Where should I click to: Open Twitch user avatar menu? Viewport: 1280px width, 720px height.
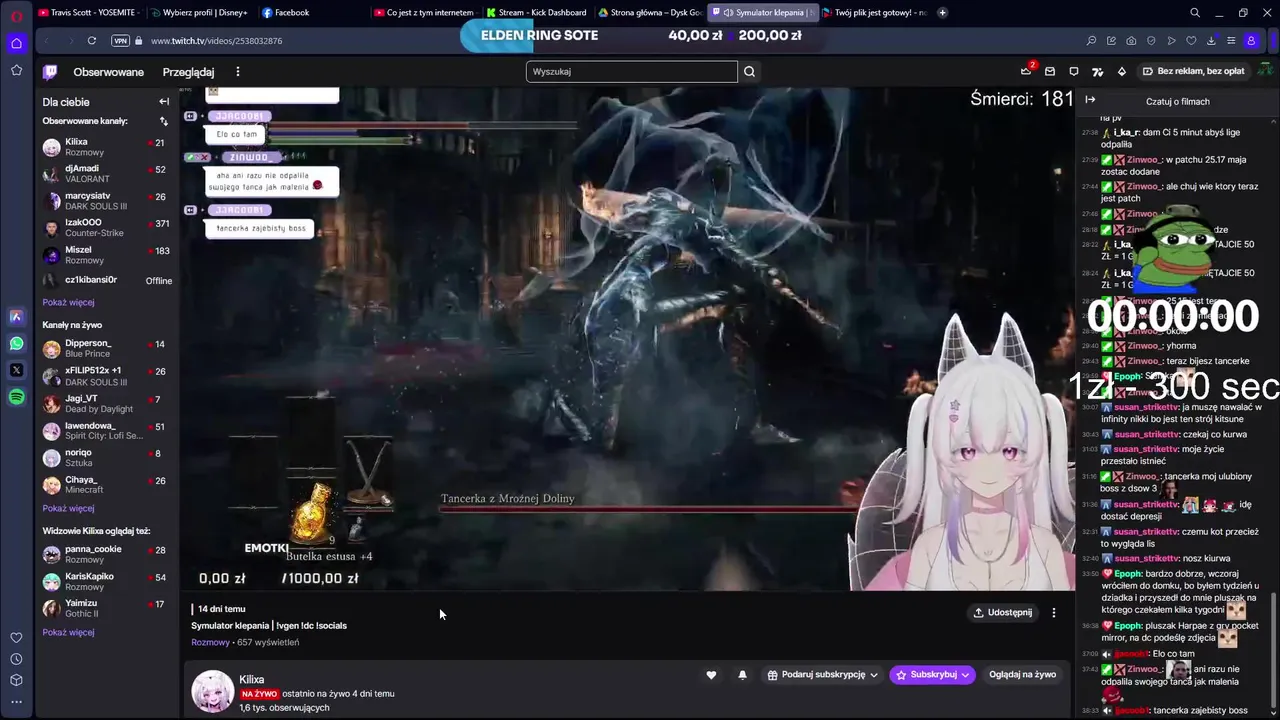click(1267, 71)
